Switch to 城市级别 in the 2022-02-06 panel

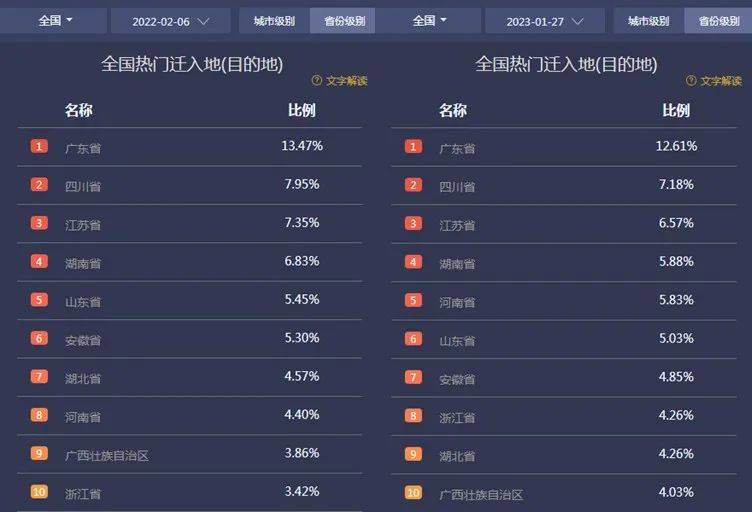tap(274, 21)
